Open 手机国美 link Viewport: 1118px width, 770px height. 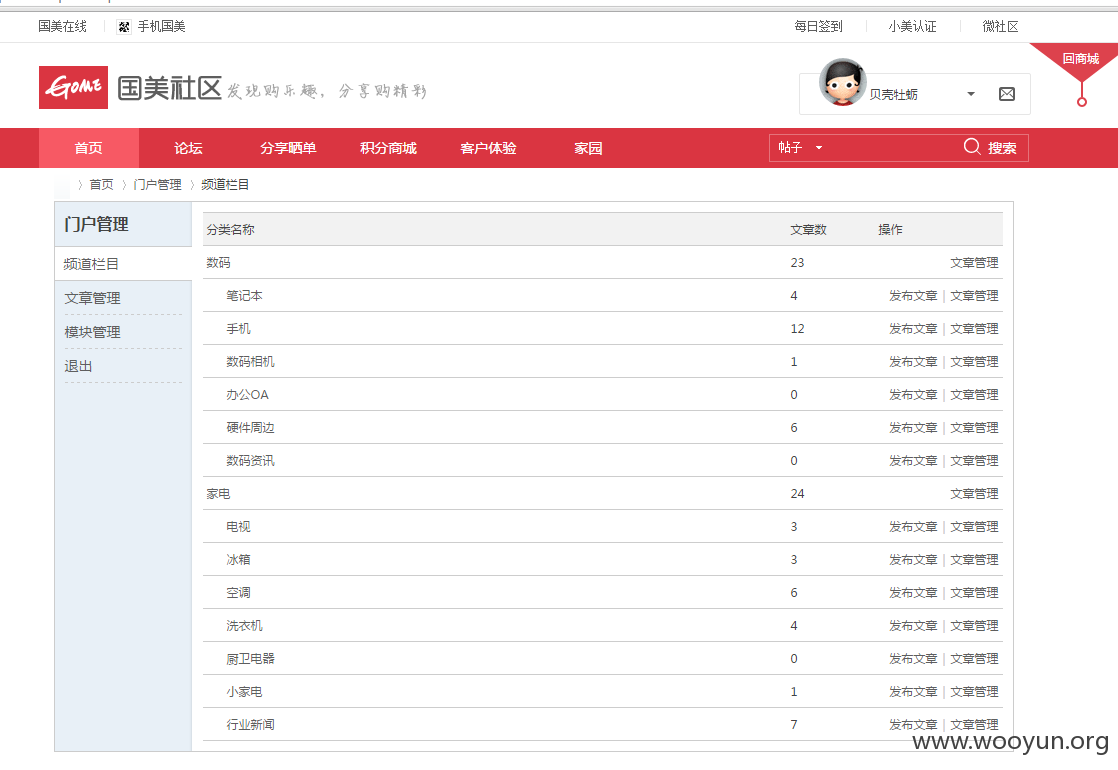(x=161, y=26)
